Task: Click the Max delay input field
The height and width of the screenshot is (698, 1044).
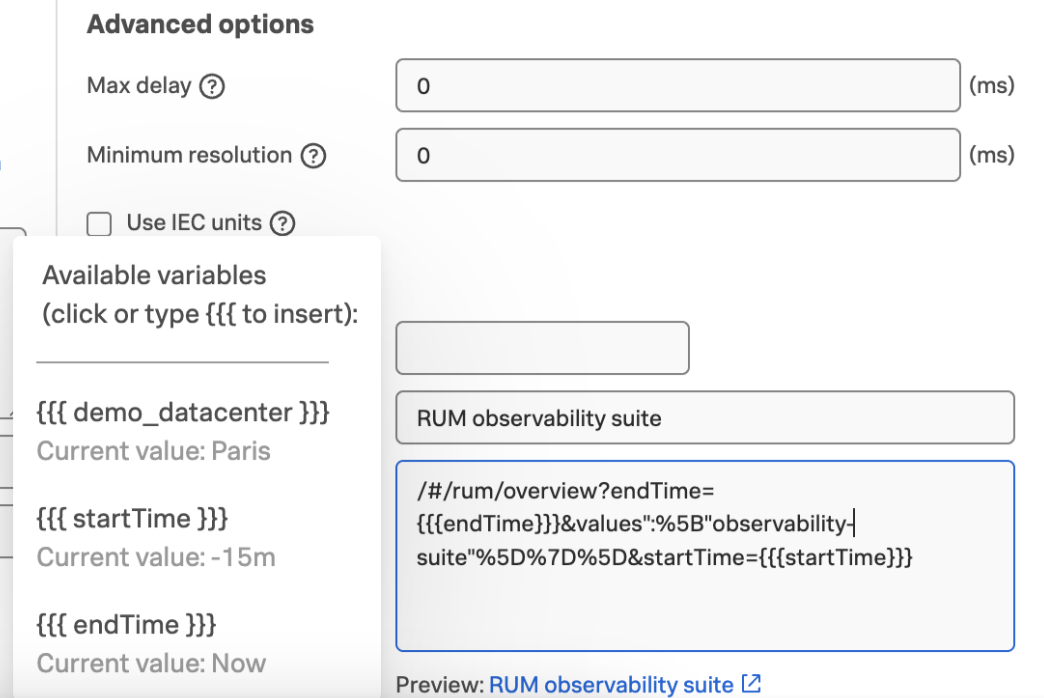Action: 678,85
